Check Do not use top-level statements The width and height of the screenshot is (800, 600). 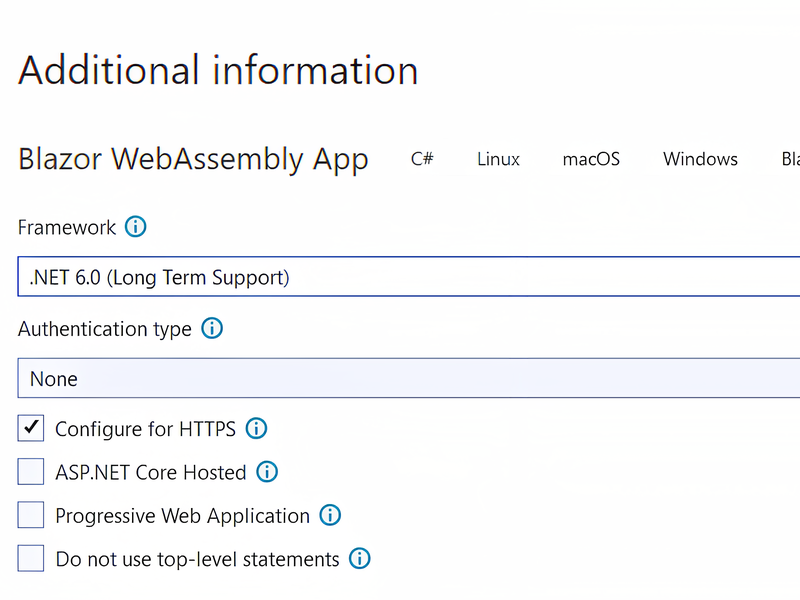[31, 558]
